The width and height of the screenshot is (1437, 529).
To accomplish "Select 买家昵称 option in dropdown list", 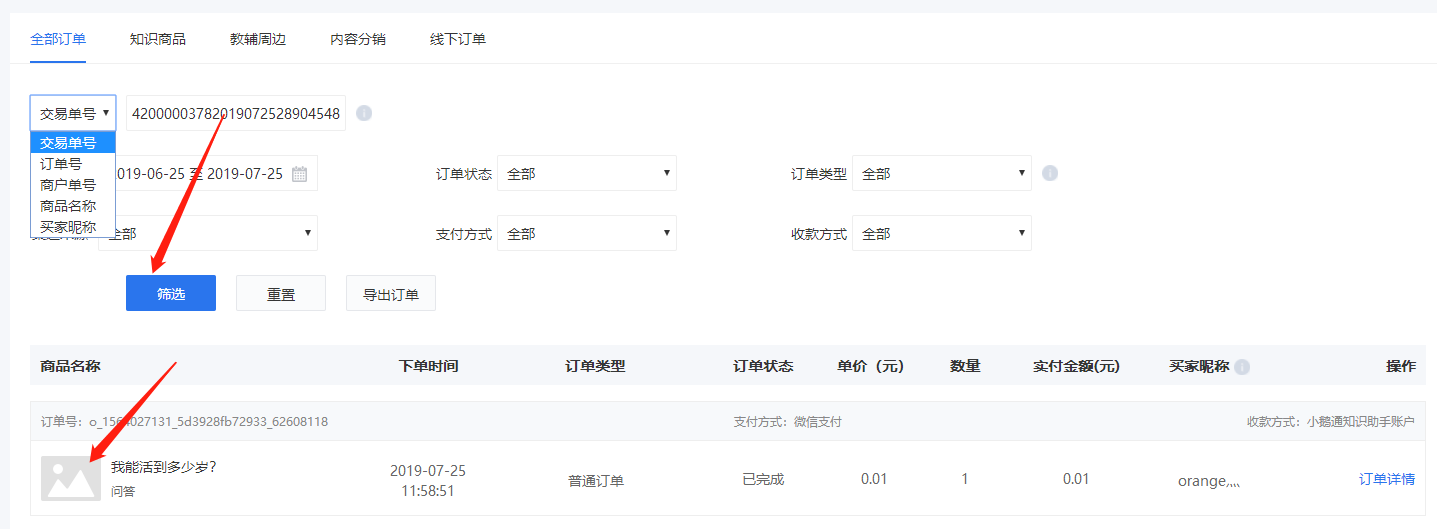I will click(73, 227).
